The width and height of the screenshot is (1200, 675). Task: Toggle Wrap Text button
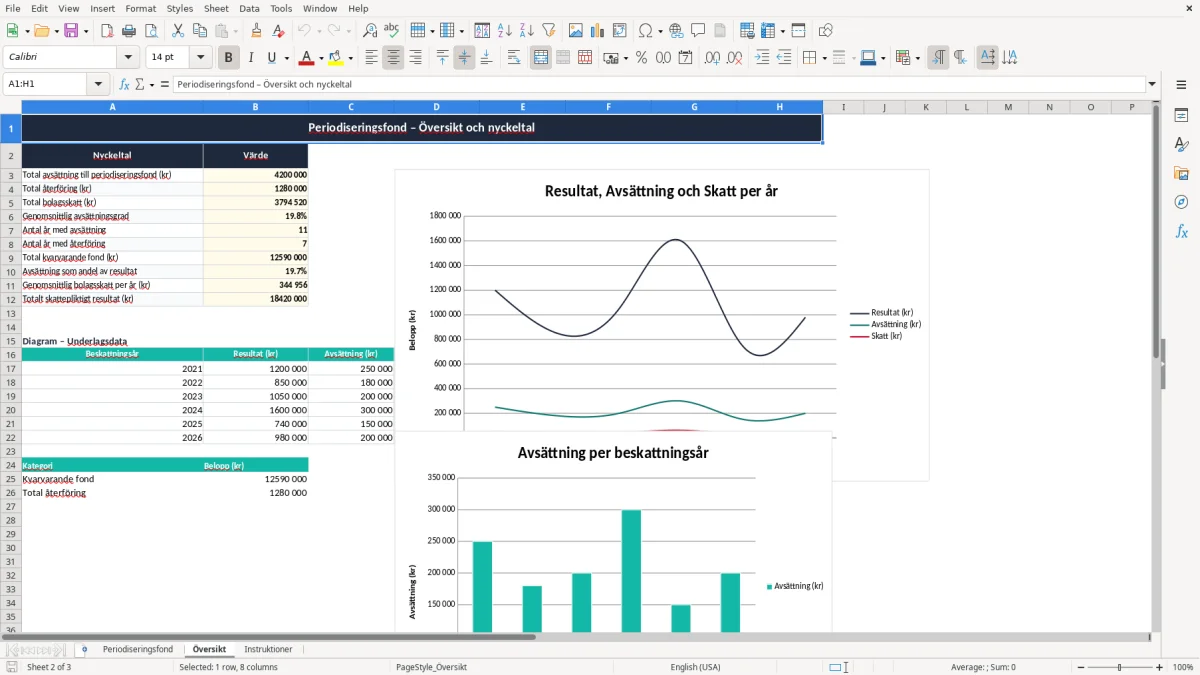[x=514, y=58]
